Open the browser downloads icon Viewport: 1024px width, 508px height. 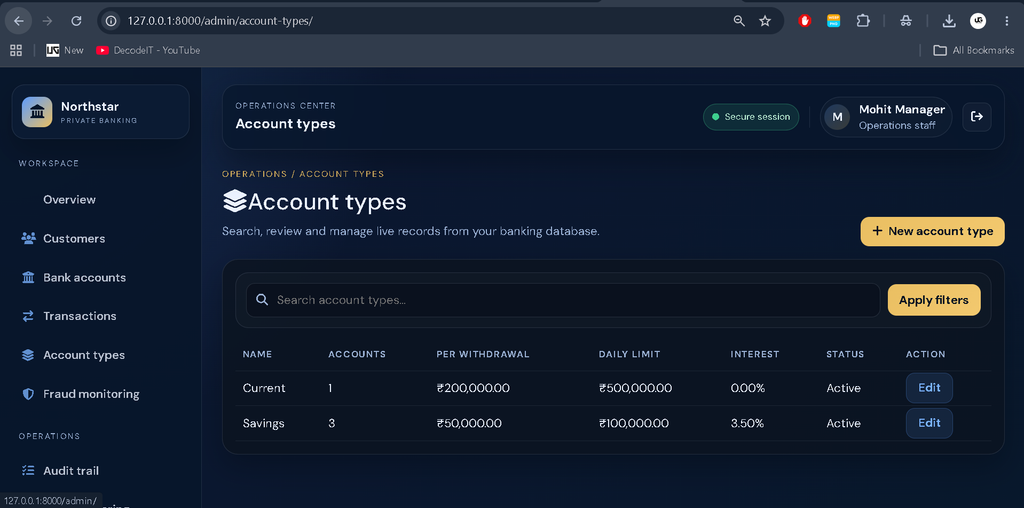(949, 21)
